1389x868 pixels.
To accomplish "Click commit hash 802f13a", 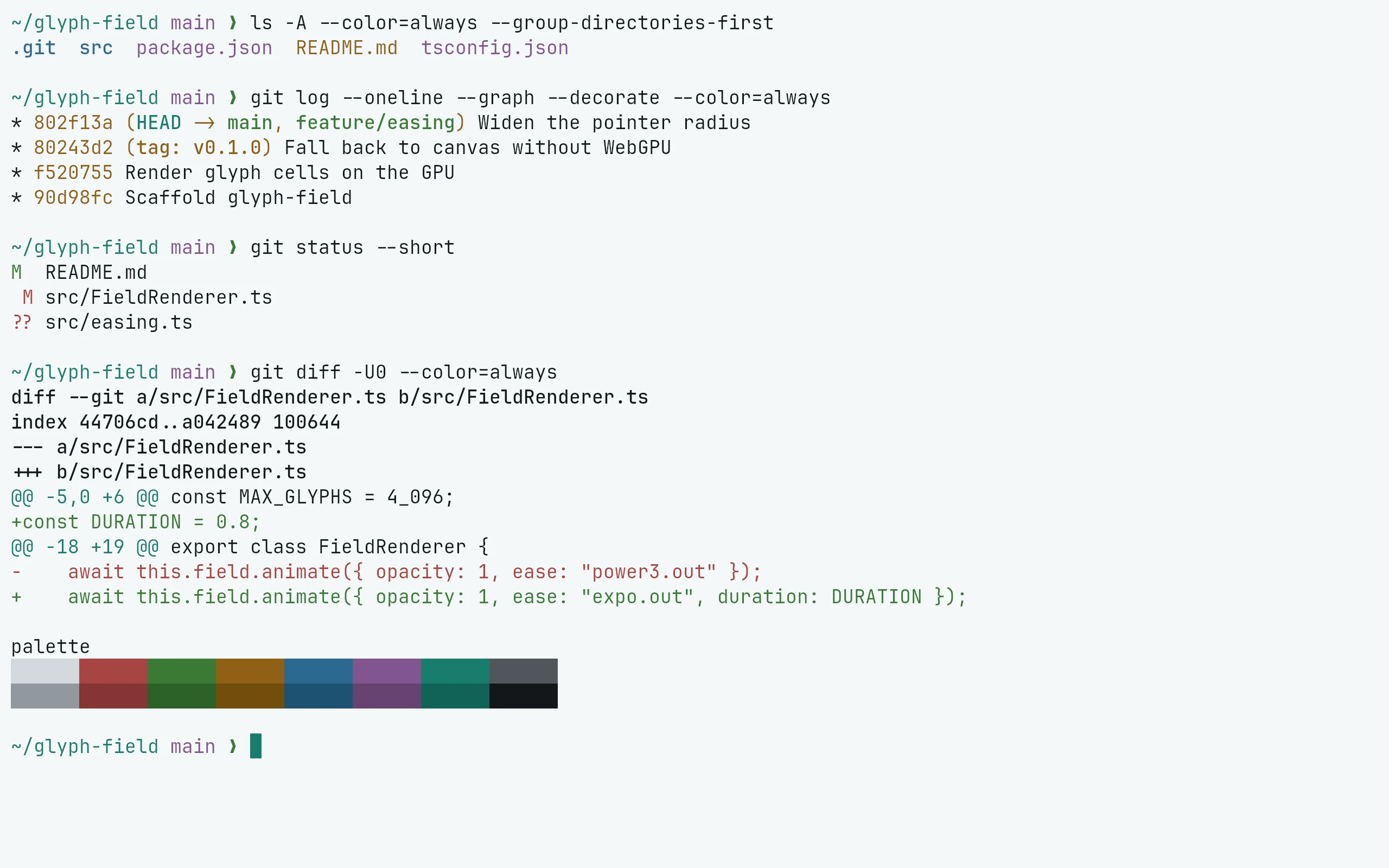I will pyautogui.click(x=73, y=123).
